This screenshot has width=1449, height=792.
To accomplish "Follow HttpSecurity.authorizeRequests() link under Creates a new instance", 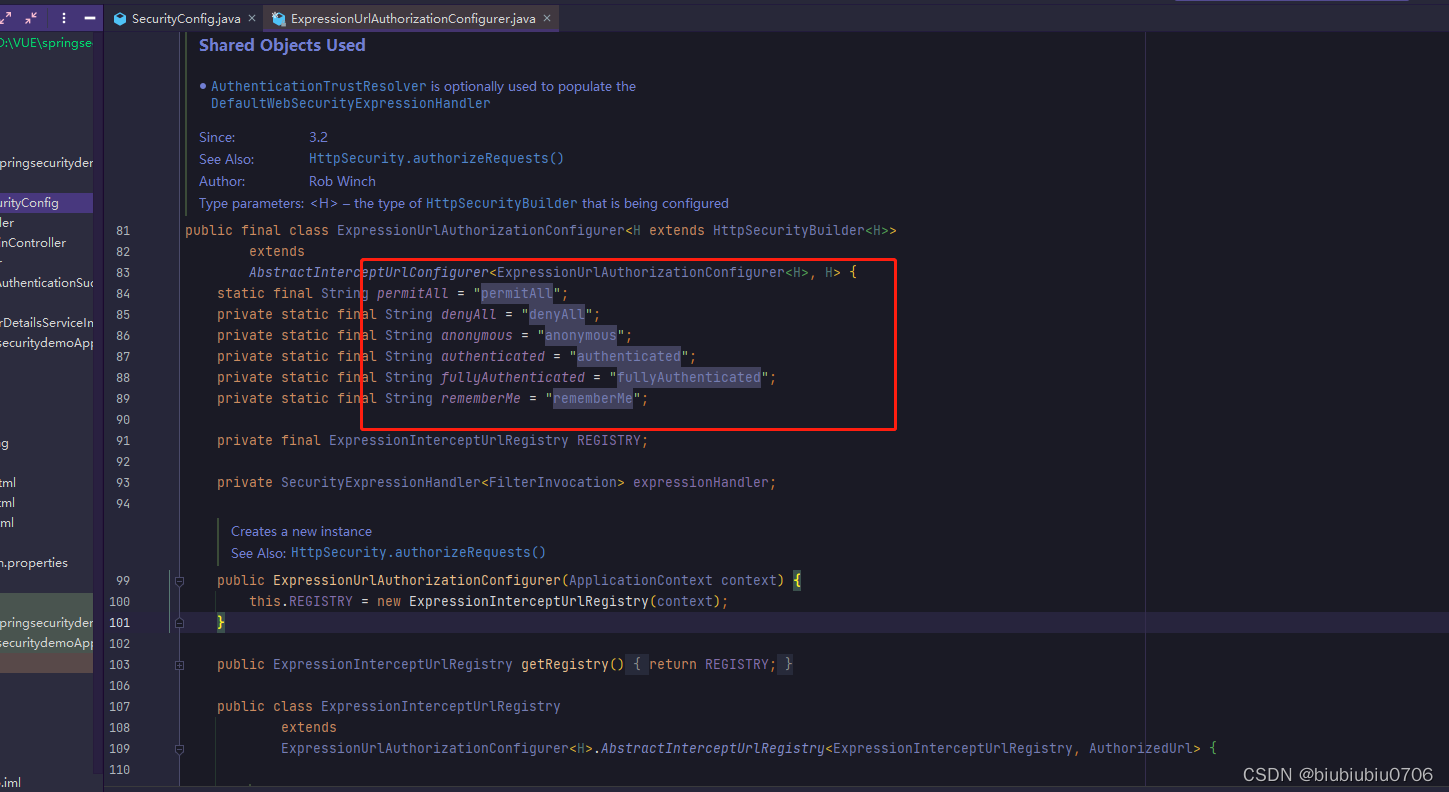I will [419, 552].
